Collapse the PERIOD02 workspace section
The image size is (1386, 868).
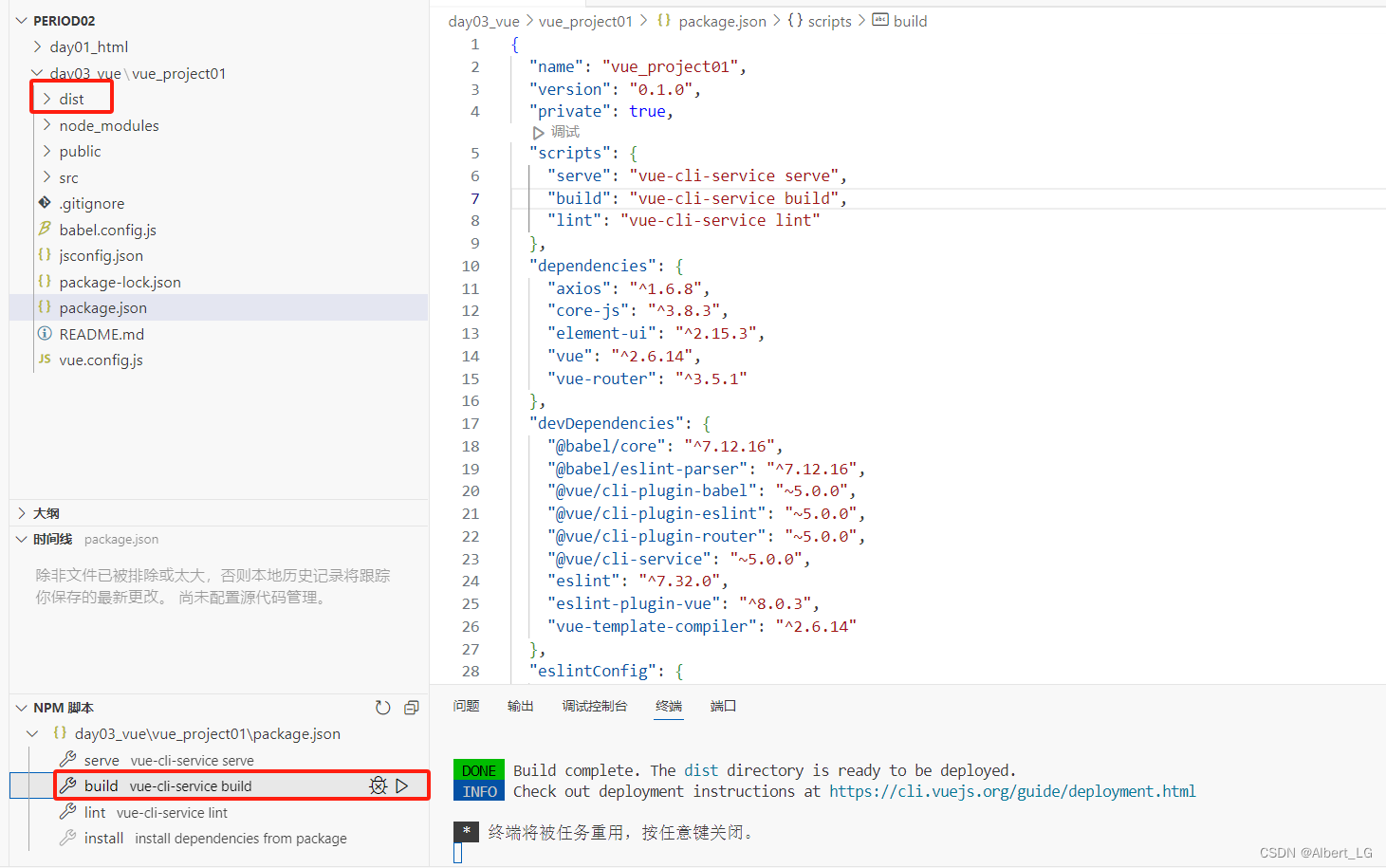pyautogui.click(x=22, y=20)
